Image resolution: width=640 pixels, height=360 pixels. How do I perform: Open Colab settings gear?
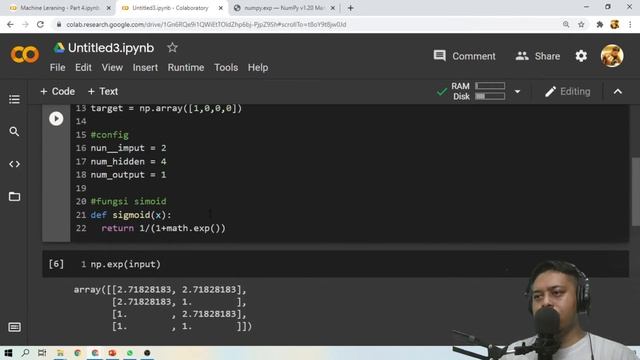pyautogui.click(x=581, y=56)
